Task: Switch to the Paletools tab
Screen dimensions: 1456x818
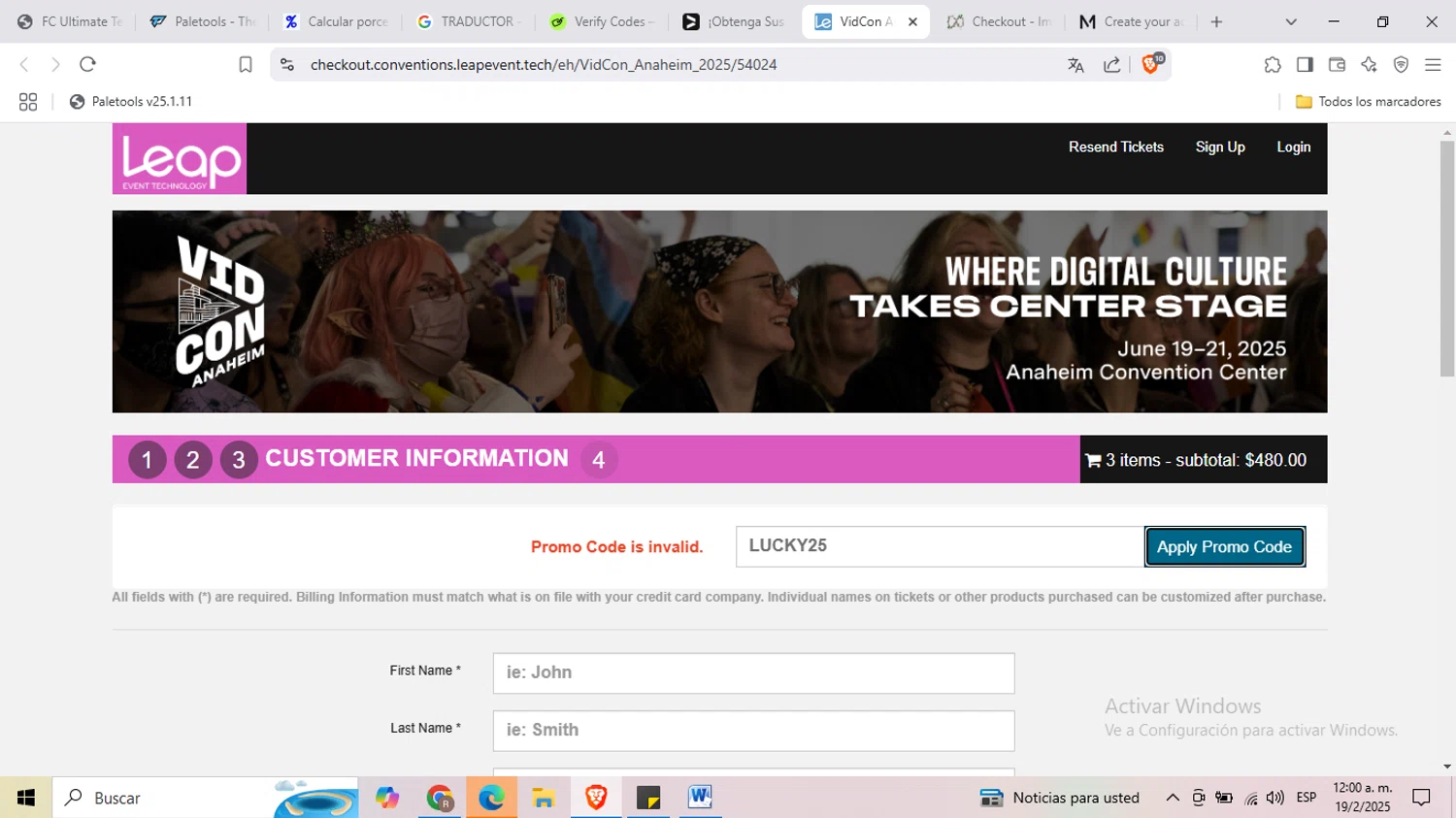Action: [203, 21]
